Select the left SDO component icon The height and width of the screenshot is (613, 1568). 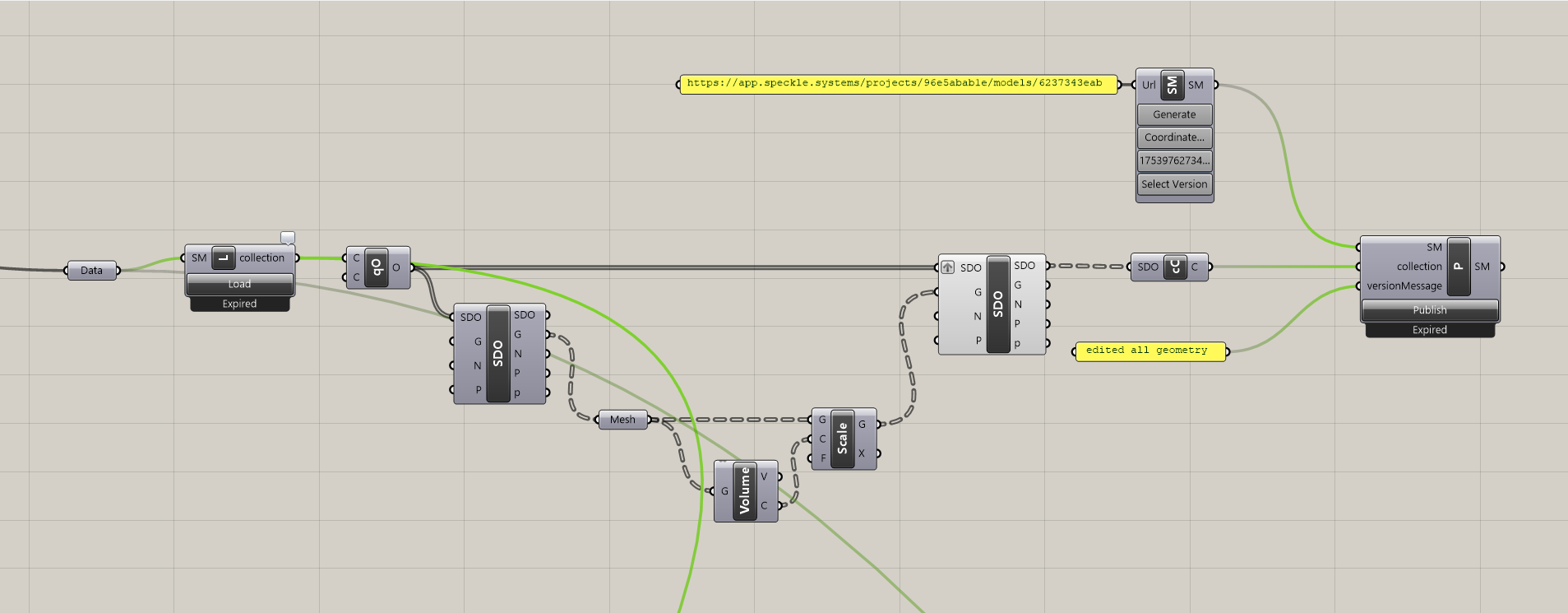click(497, 354)
